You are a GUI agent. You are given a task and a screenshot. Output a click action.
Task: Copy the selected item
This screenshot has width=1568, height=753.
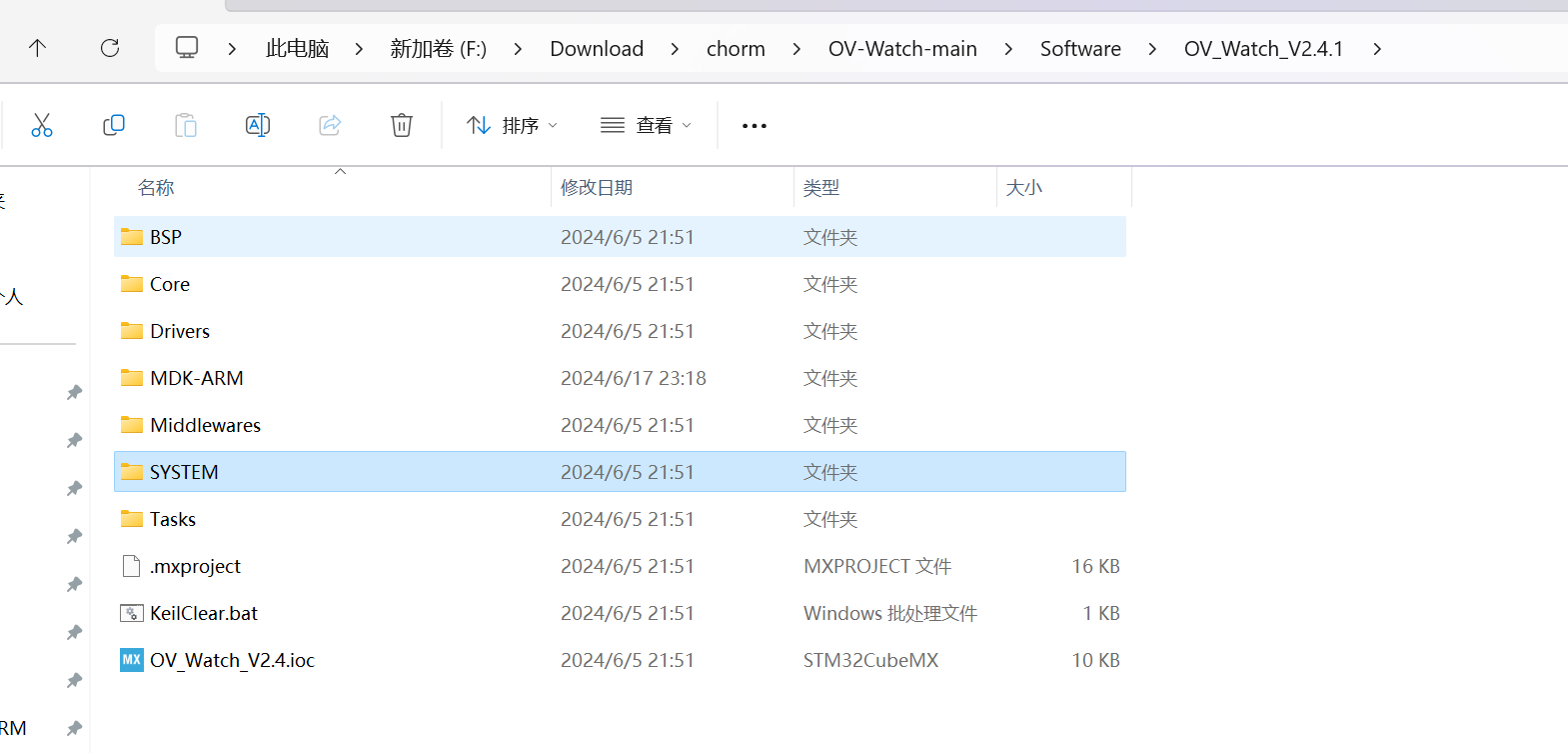coord(114,125)
